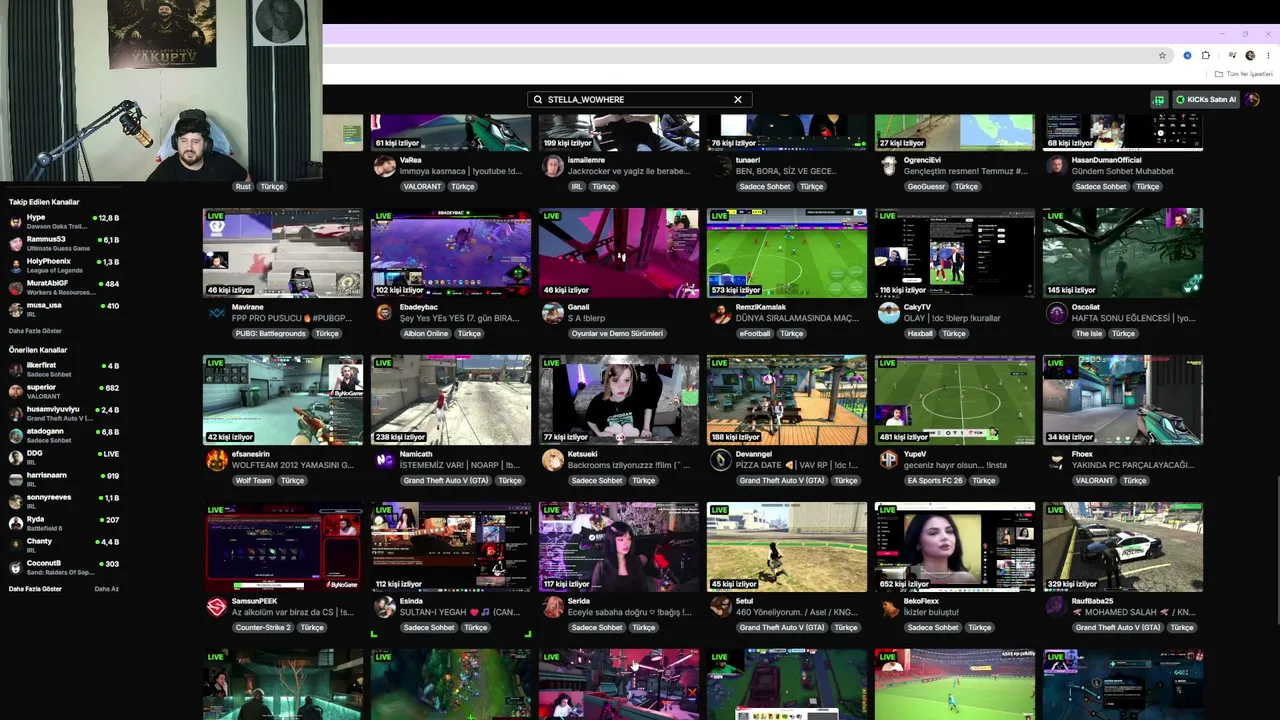The height and width of the screenshot is (720, 1280).
Task: Open the harrisnaarn recommended channel
Action: pyautogui.click(x=65, y=480)
